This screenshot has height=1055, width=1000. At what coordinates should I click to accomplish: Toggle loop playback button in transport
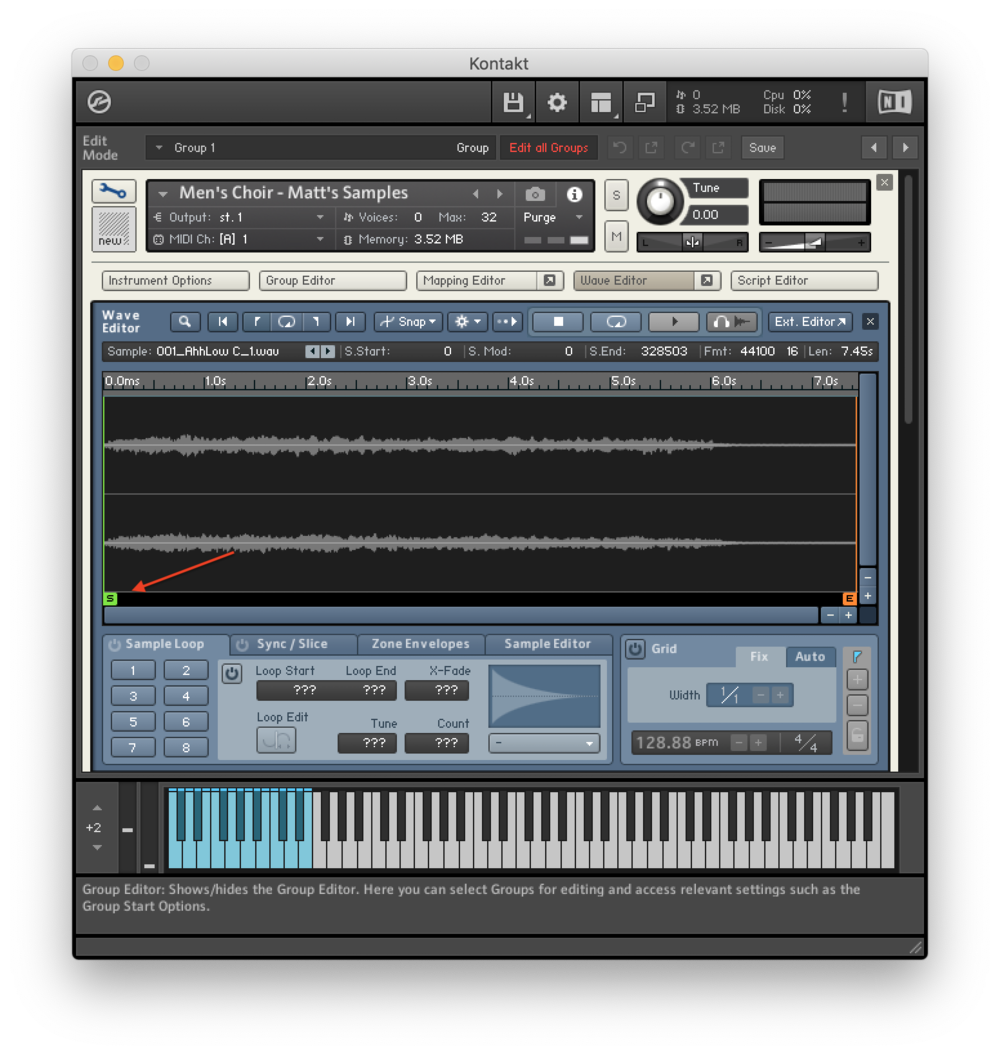616,322
